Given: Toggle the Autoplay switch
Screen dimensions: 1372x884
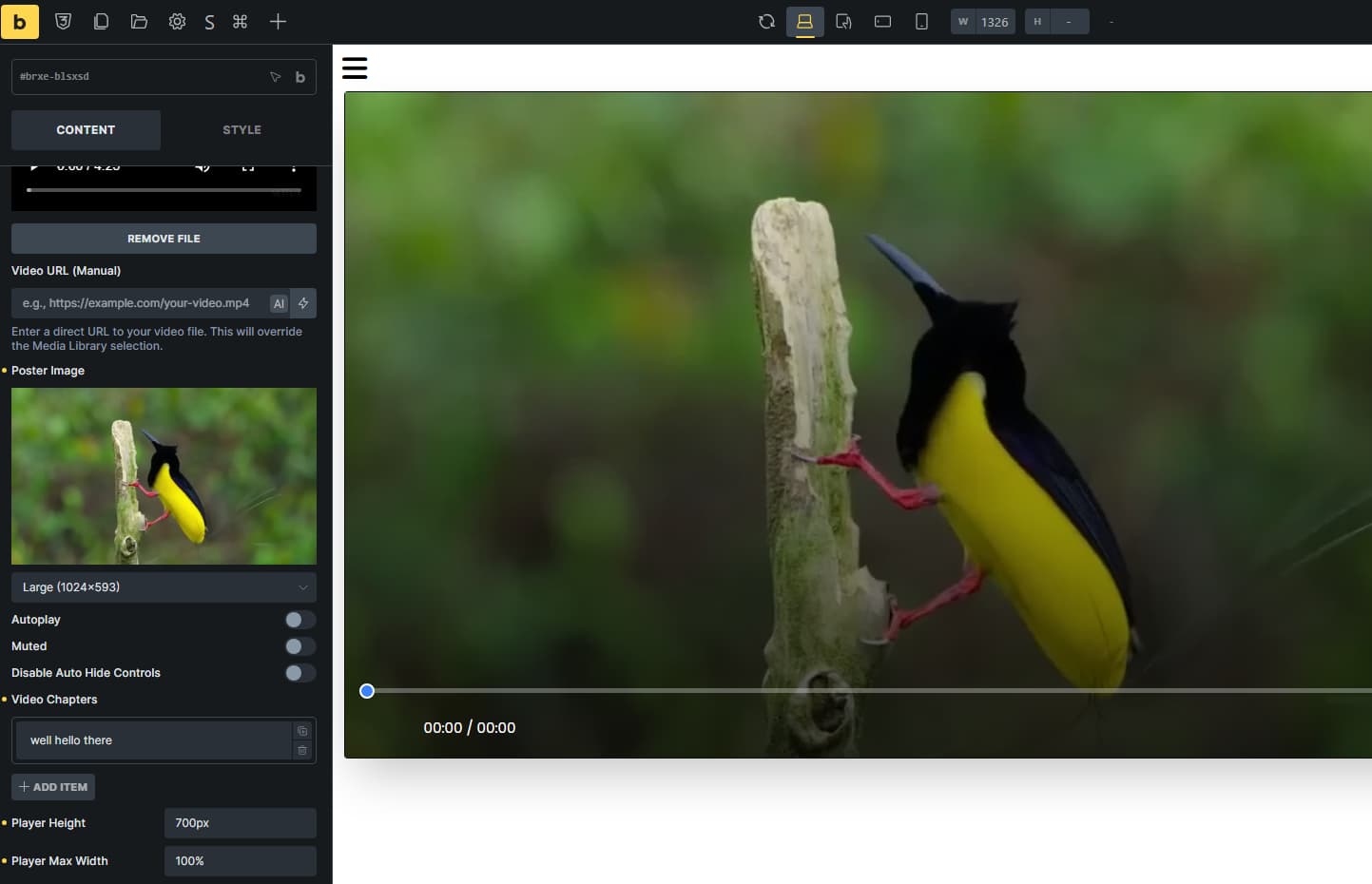Looking at the screenshot, I should [x=300, y=620].
